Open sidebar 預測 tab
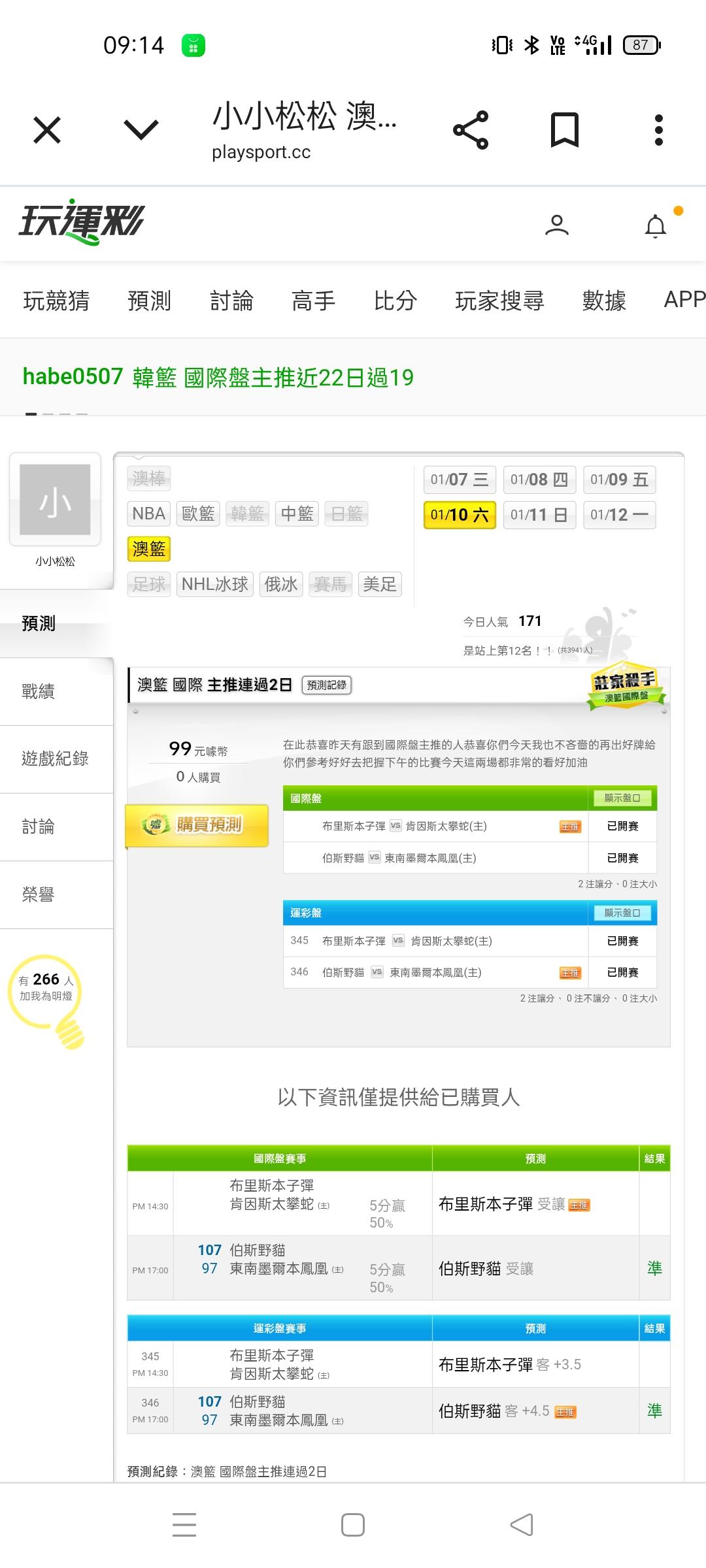 56,623
